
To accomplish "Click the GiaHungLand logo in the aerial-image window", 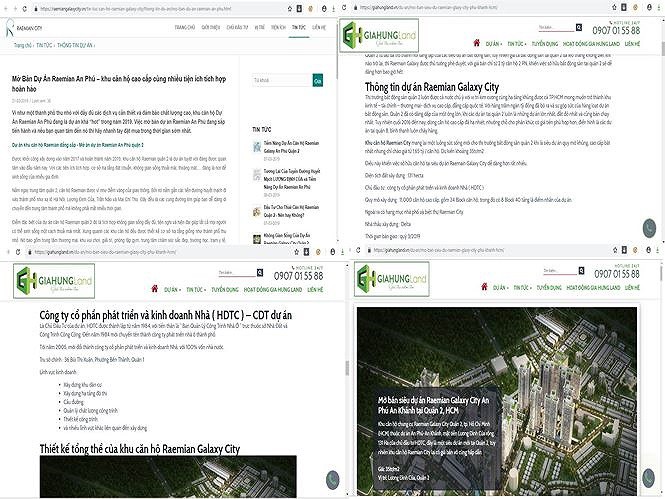I will 392,279.
